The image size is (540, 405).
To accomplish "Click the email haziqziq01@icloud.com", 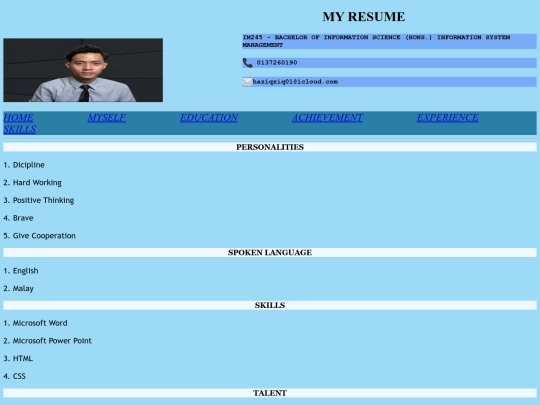I will pos(295,82).
